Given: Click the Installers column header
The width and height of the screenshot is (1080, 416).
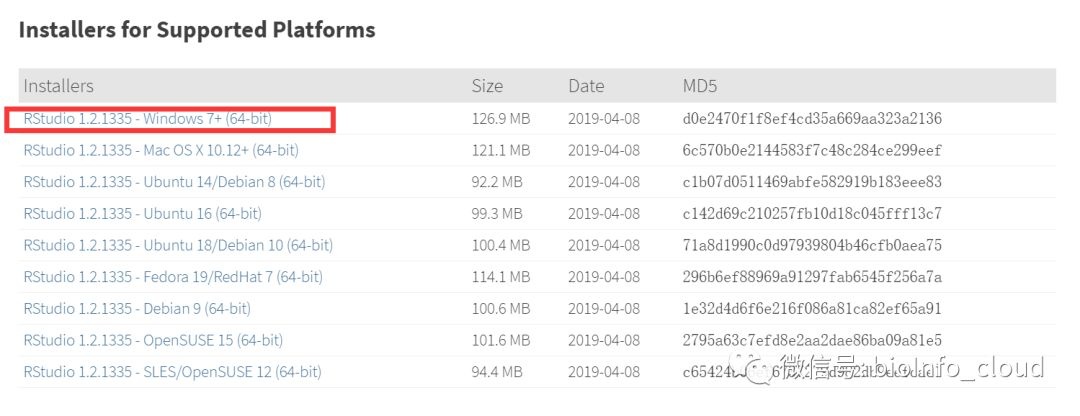Looking at the screenshot, I should point(58,86).
